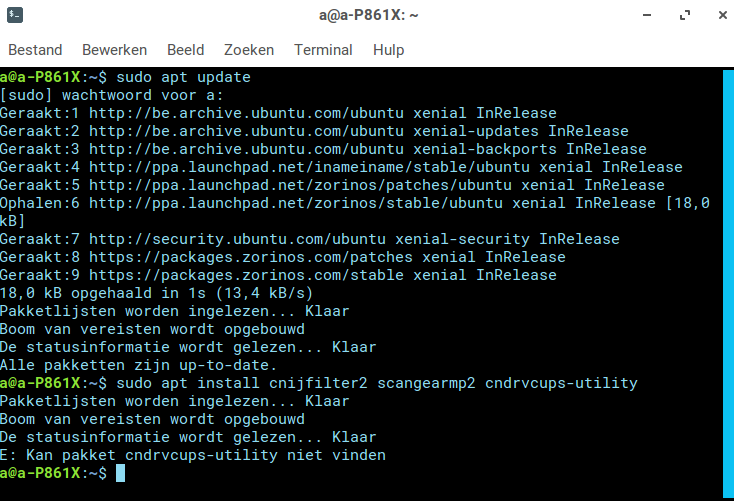Click the blinking cursor at the last prompt
734x501 pixels.
120,473
